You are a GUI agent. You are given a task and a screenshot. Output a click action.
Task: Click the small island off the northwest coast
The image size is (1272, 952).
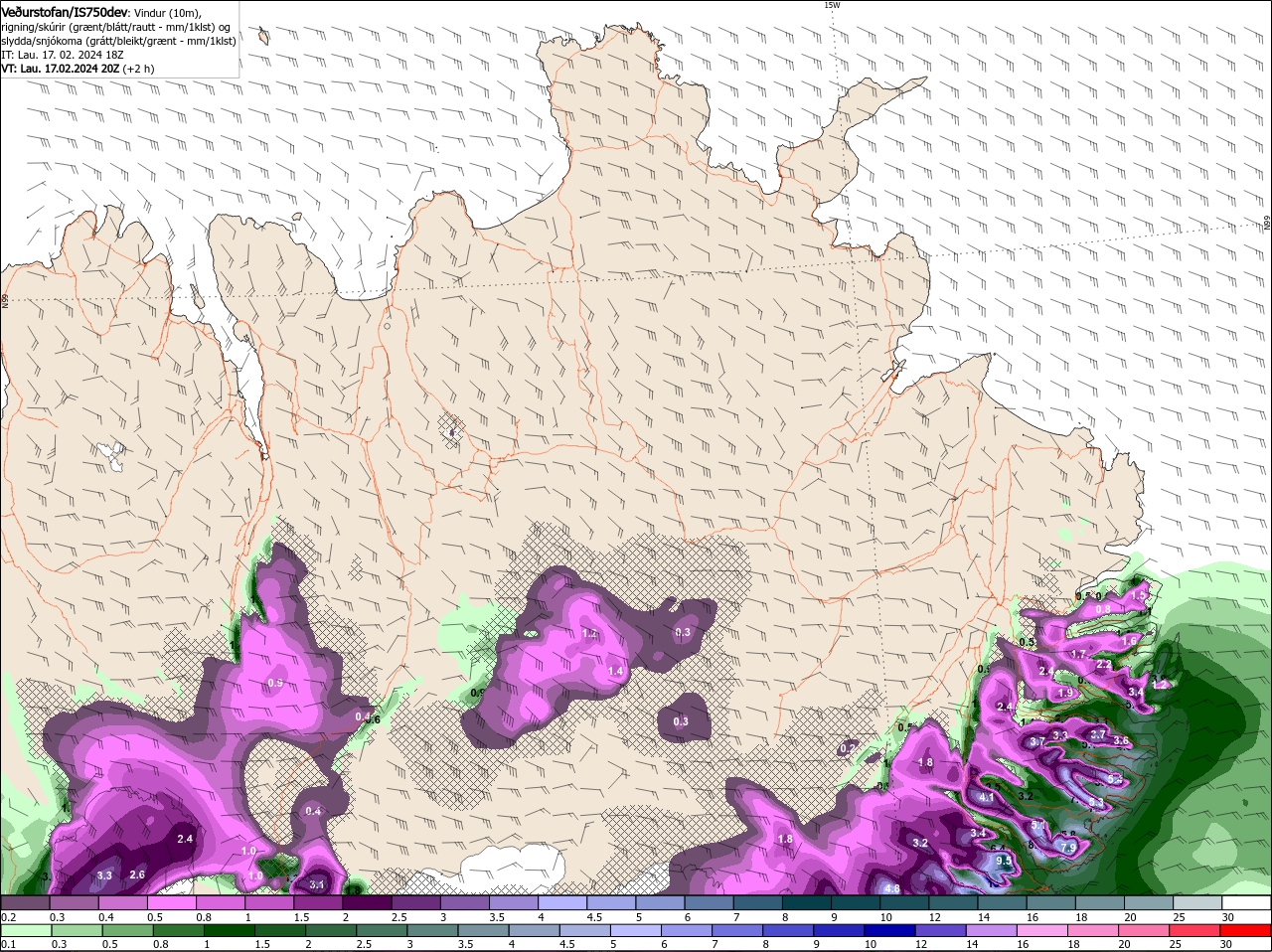264,37
